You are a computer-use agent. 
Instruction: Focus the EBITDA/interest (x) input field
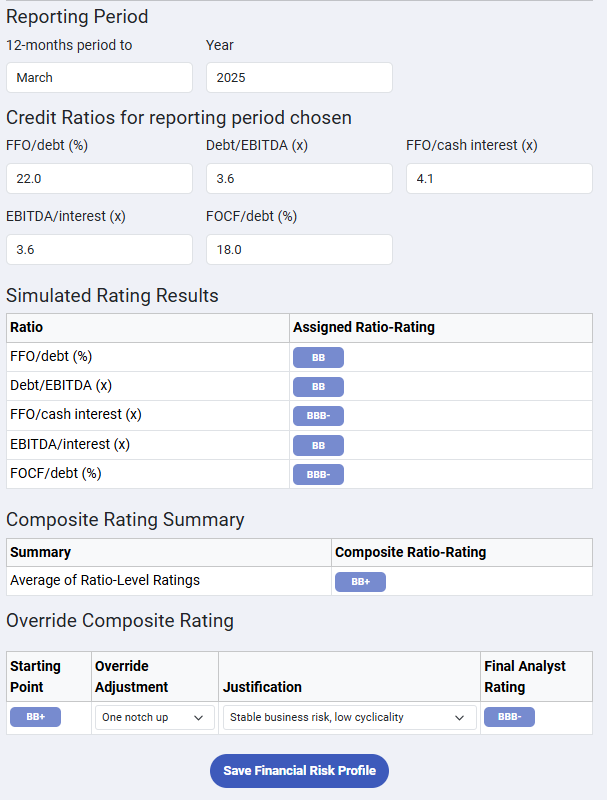pyautogui.click(x=99, y=249)
